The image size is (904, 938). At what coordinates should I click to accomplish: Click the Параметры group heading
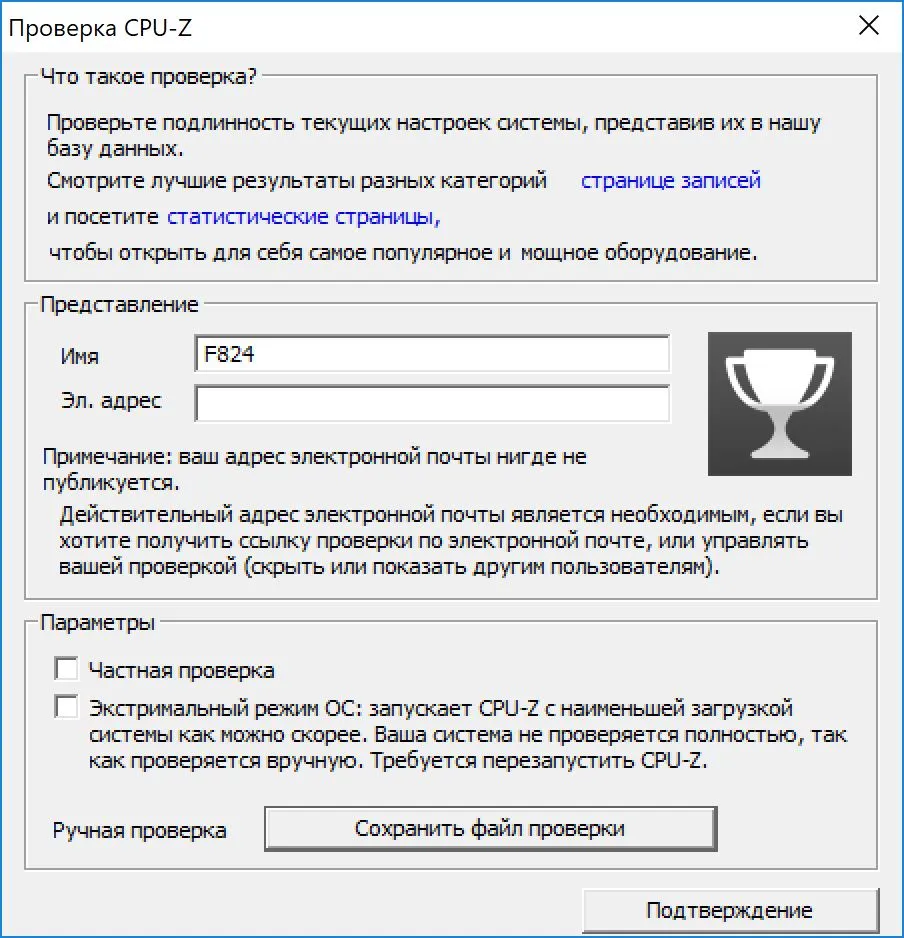click(x=98, y=623)
